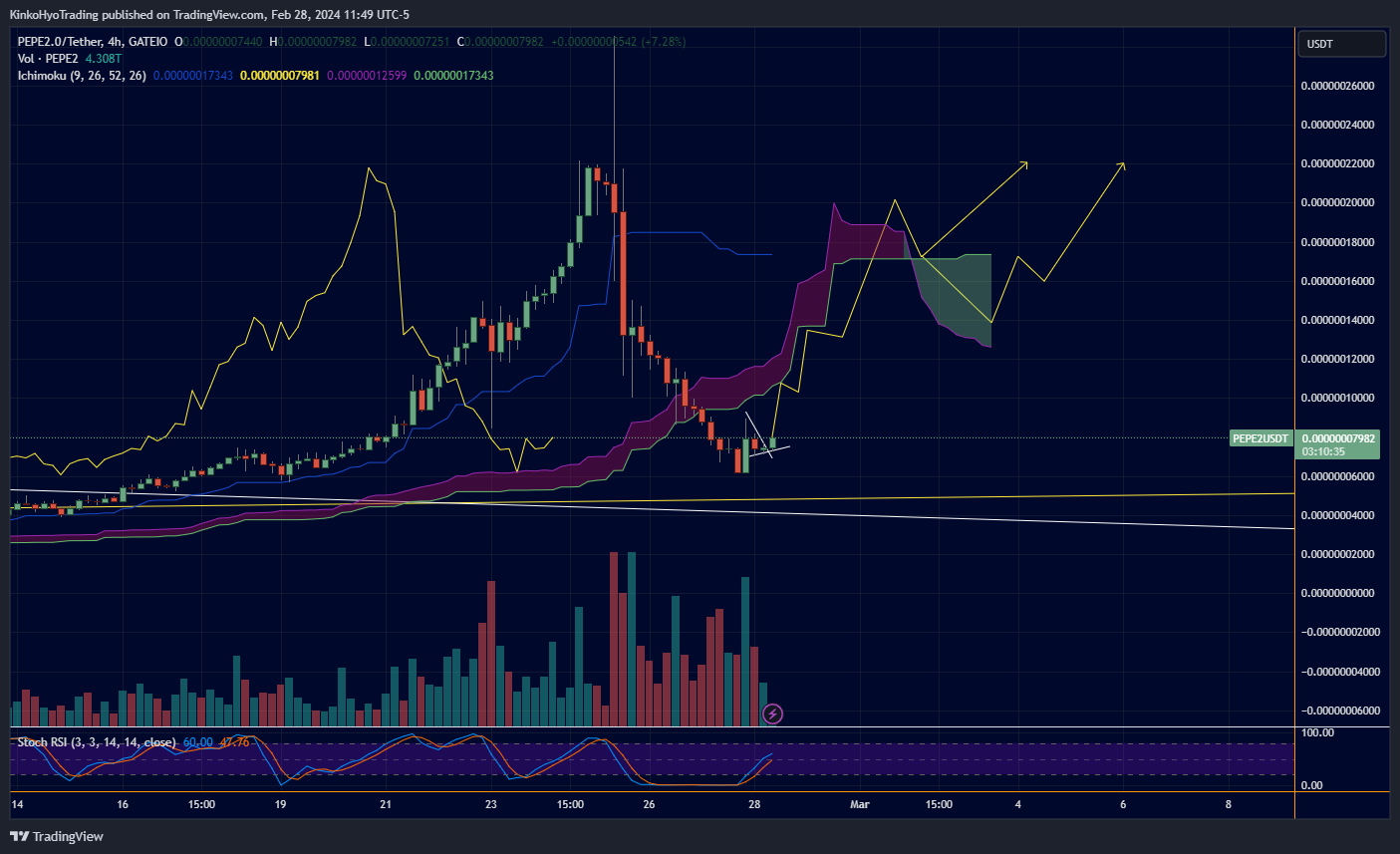This screenshot has width=1400, height=854.
Task: Click the 0.00000024000 price axis label
Action: (1338, 125)
